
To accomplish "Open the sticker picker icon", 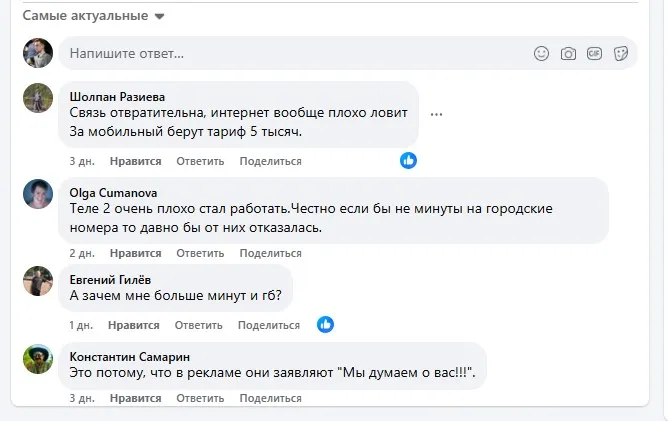I will 620,53.
